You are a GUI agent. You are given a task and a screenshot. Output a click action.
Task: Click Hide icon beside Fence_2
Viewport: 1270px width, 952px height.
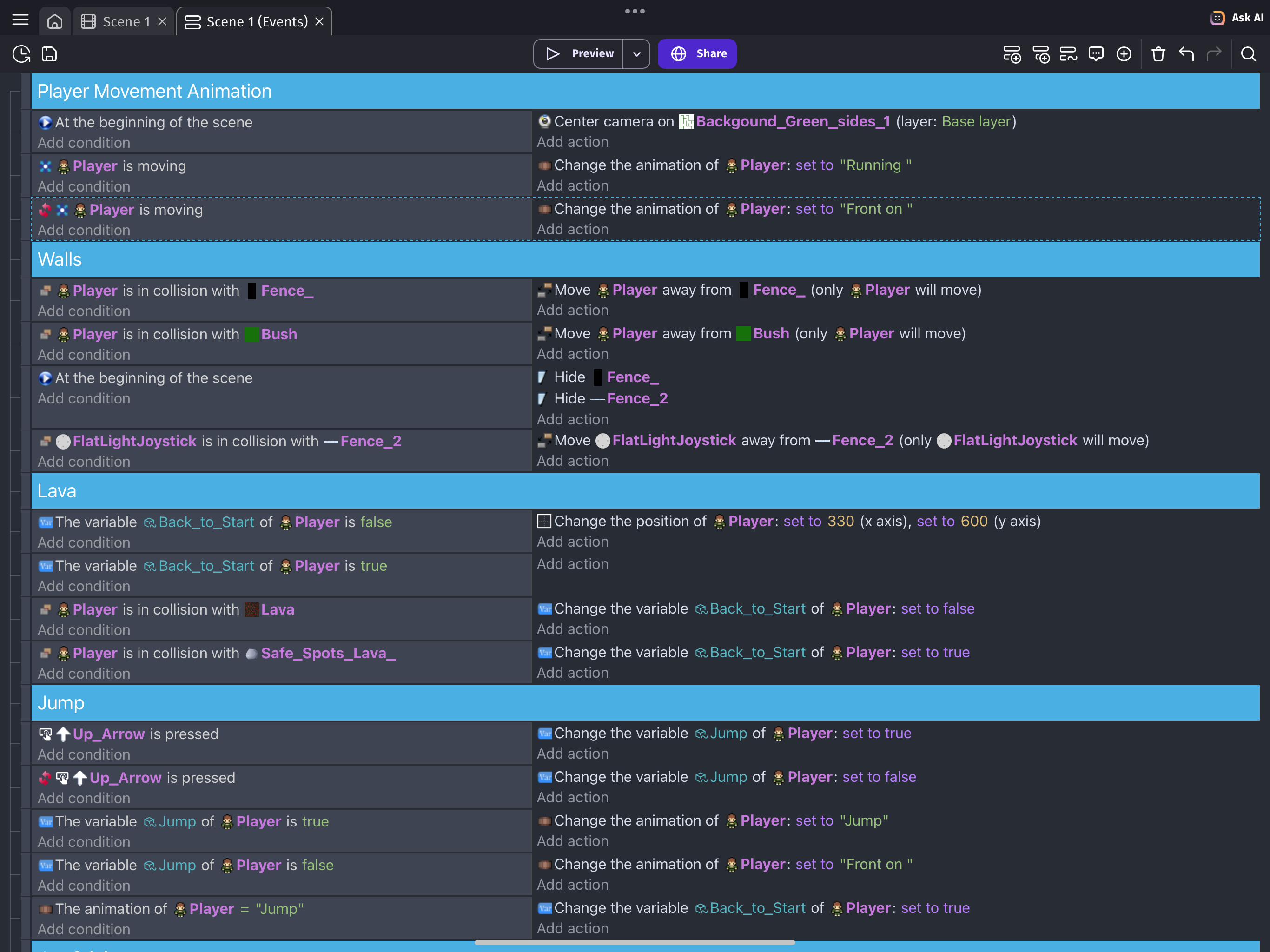[x=542, y=398]
